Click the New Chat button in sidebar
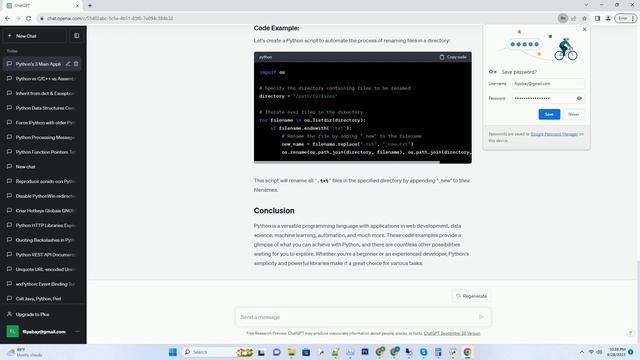 click(35, 36)
